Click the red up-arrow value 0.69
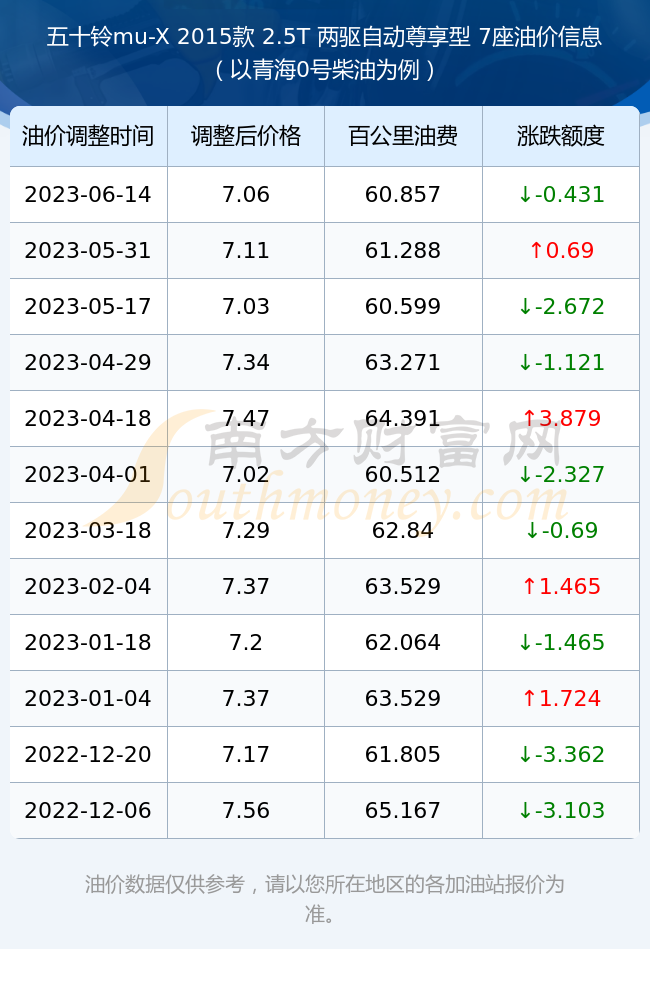This screenshot has height=1000, width=650. (561, 251)
